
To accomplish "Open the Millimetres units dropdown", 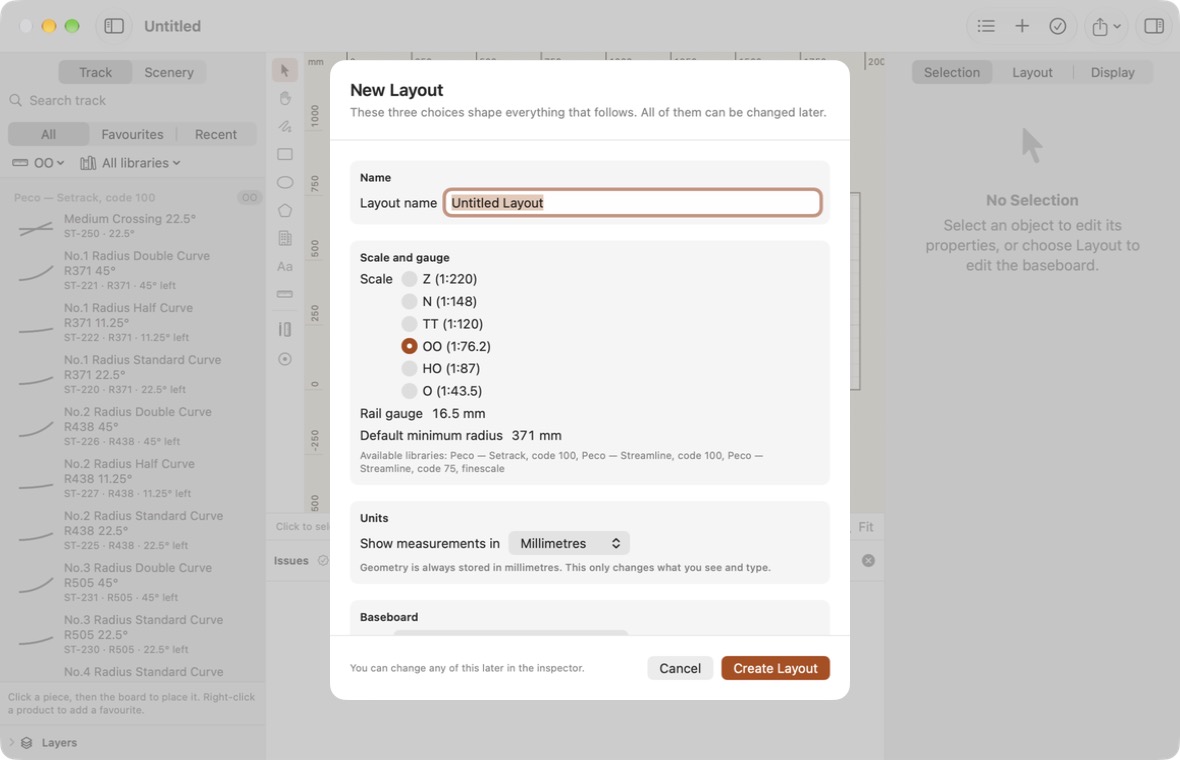I will tap(569, 543).
